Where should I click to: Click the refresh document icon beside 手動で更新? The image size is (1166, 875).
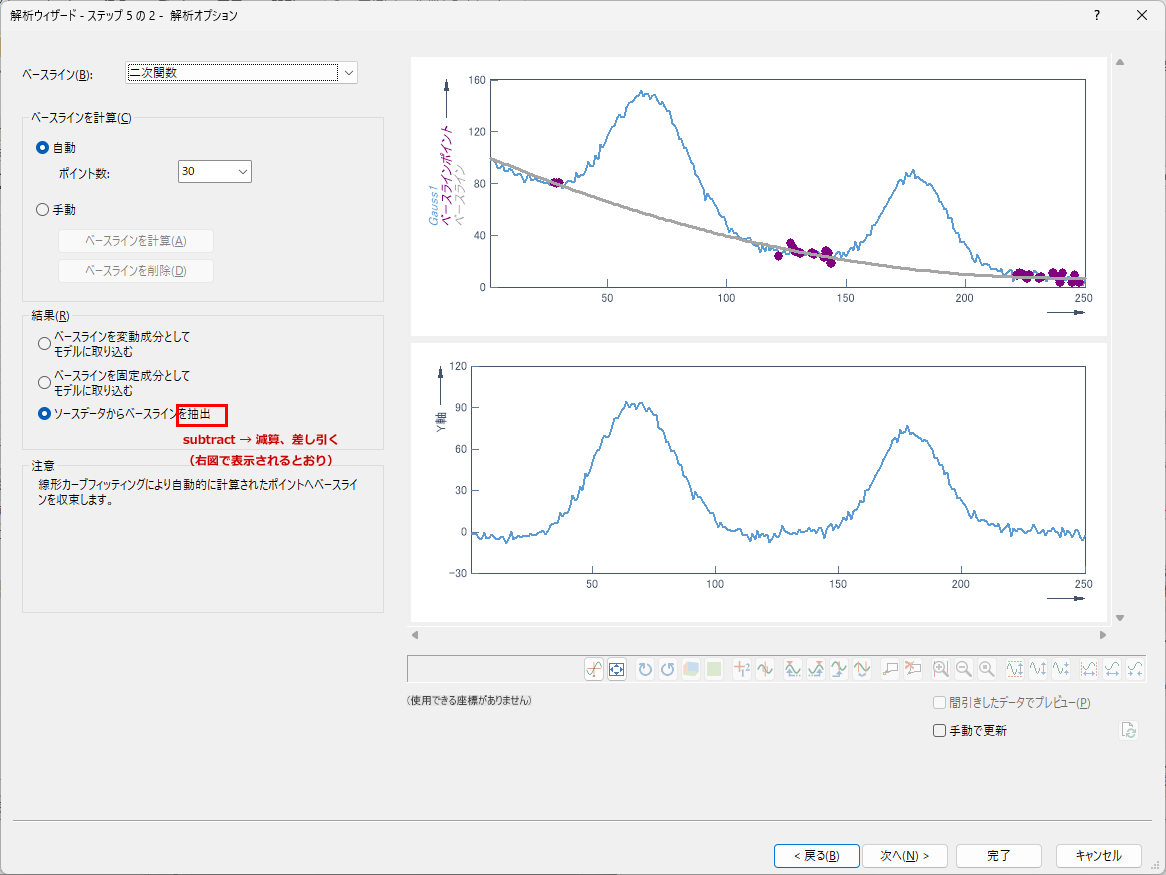point(1129,730)
